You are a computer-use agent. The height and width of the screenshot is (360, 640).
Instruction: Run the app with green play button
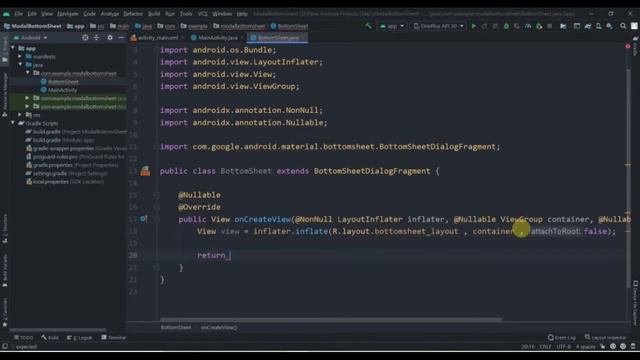pos(474,26)
